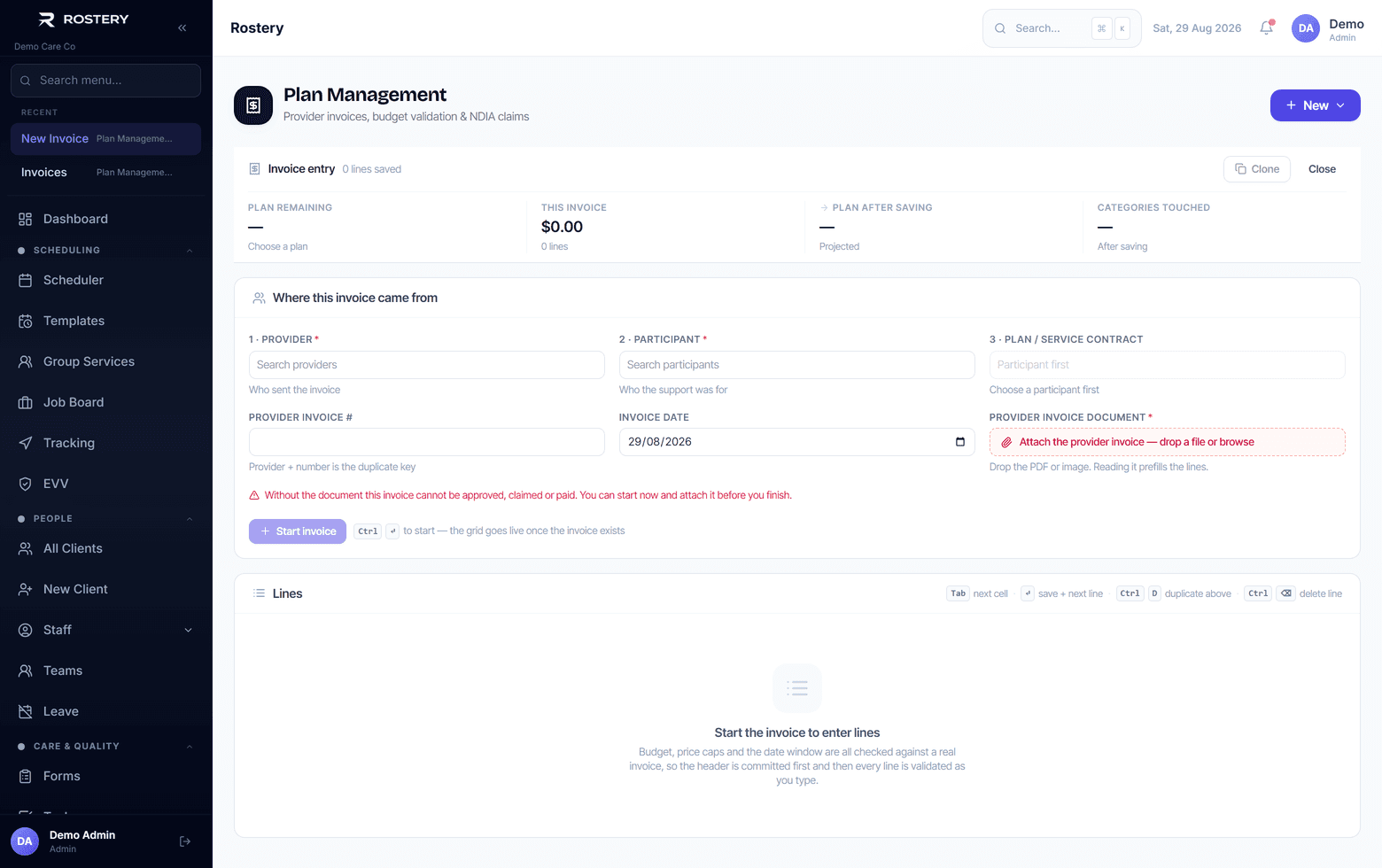Screen dimensions: 1382x868
Task: Click the Plan Management dollar icon
Action: 253,105
